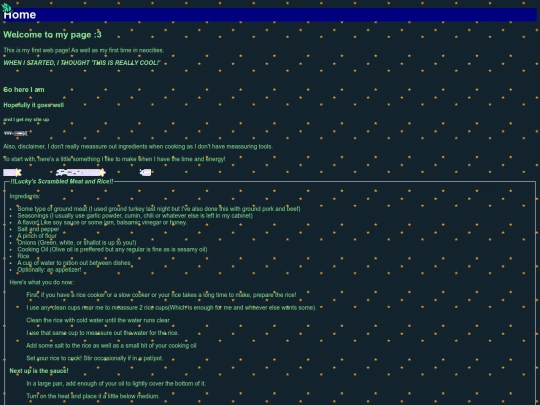Screen dimensions: 540x405
Task: Click the 'I use that same cup to meassure' step
Action: (103, 333)
